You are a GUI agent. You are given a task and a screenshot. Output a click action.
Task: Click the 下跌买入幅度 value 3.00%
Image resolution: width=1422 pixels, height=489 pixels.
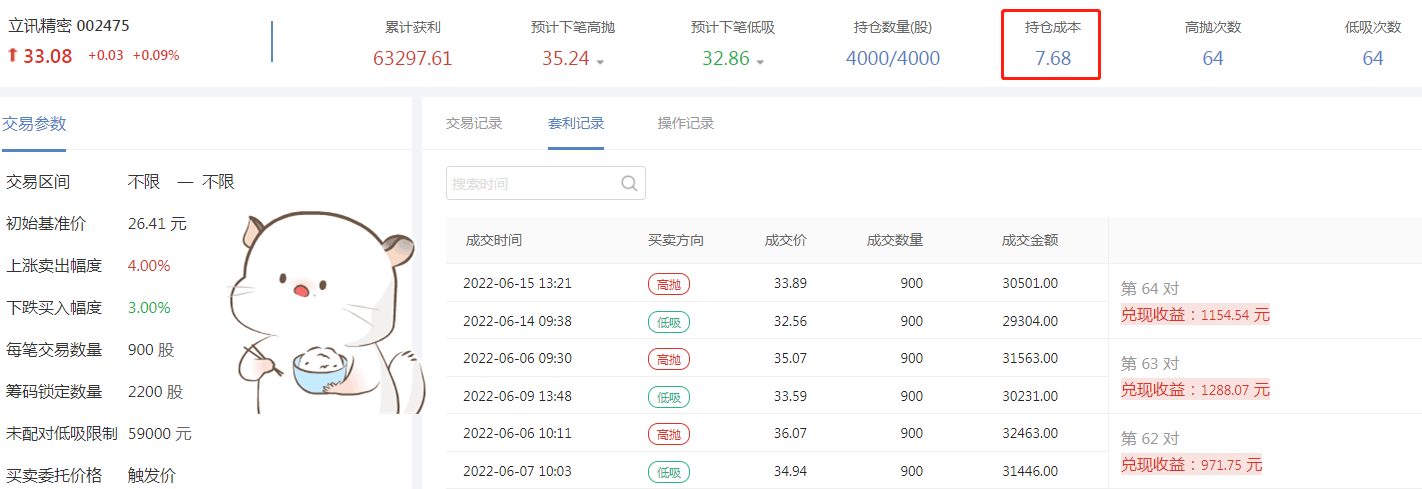(149, 308)
